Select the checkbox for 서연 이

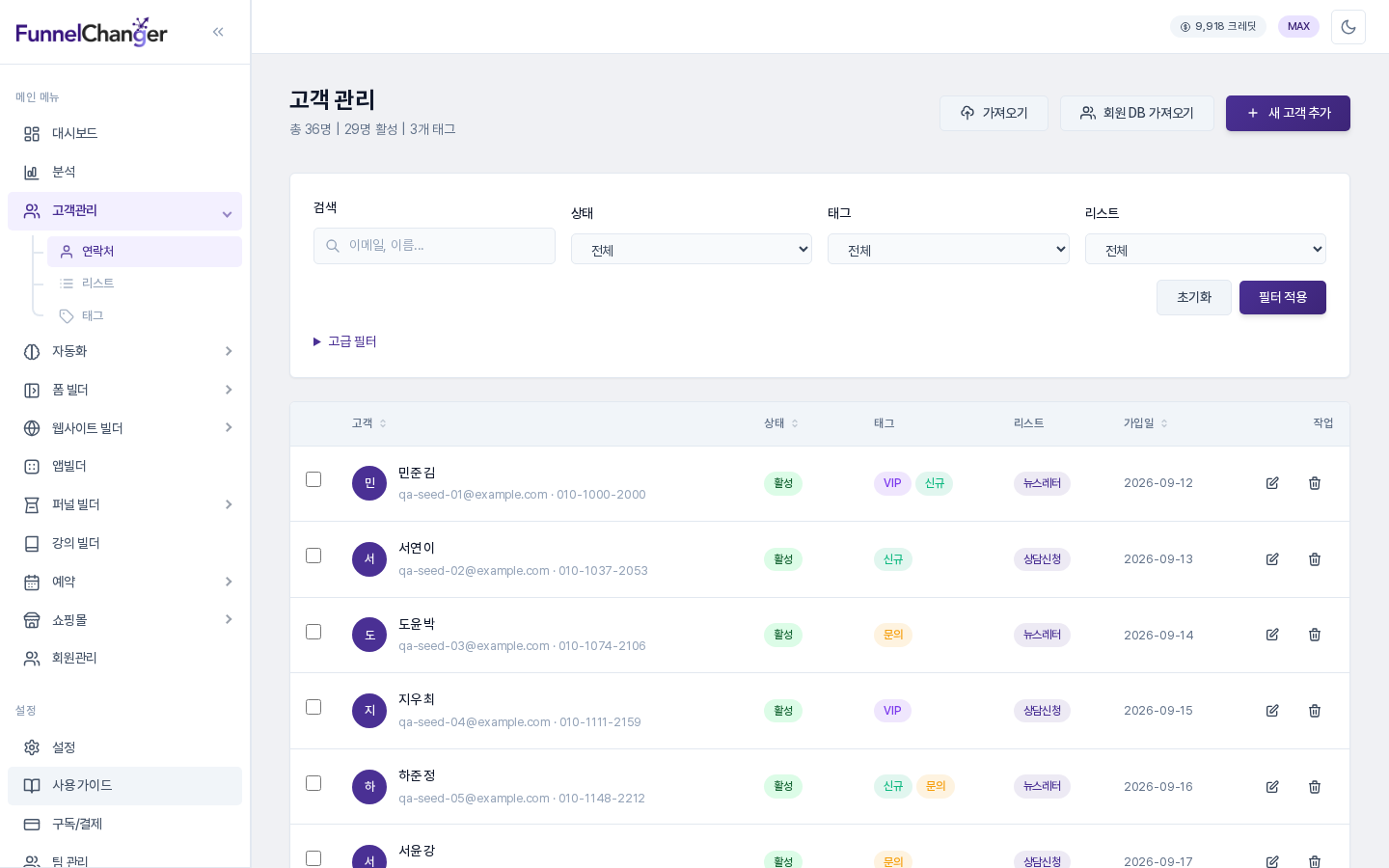pos(313,556)
